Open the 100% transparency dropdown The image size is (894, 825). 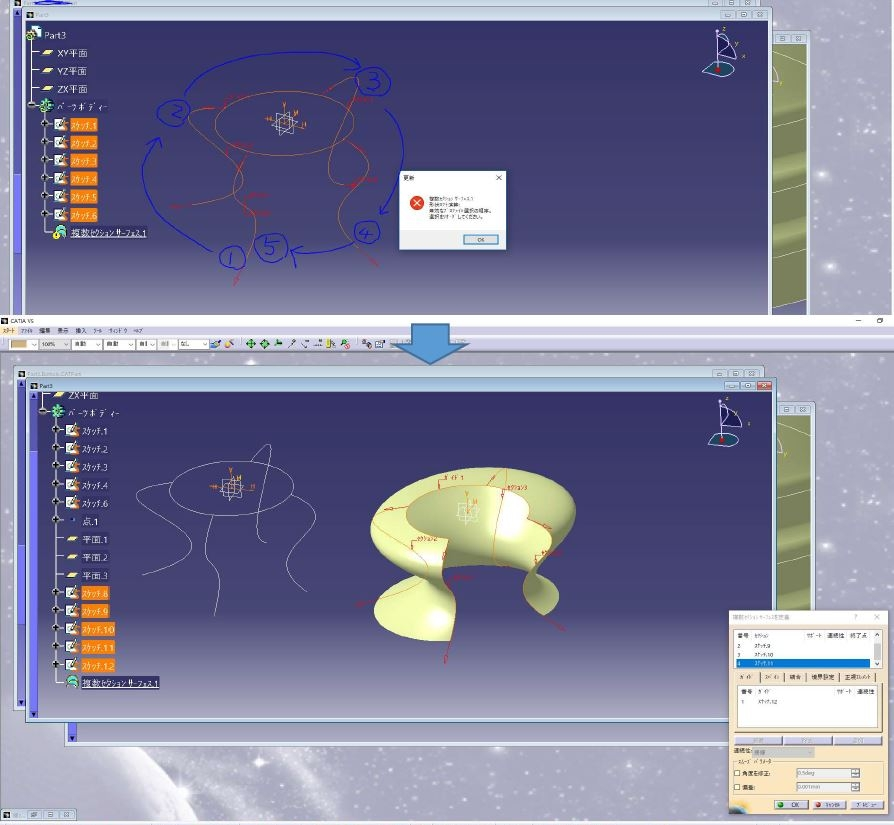(66, 344)
